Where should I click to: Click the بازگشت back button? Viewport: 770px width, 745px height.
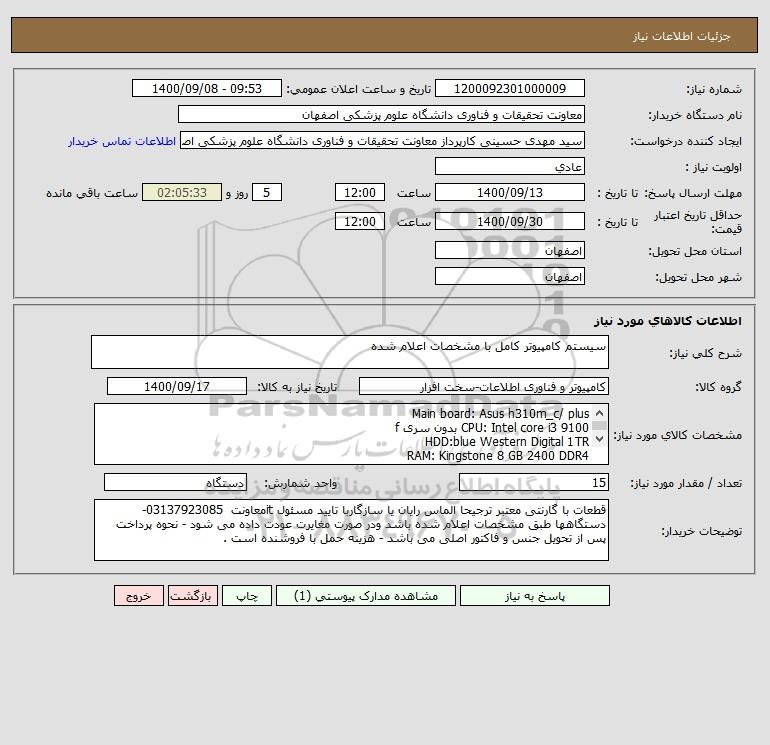(192, 596)
